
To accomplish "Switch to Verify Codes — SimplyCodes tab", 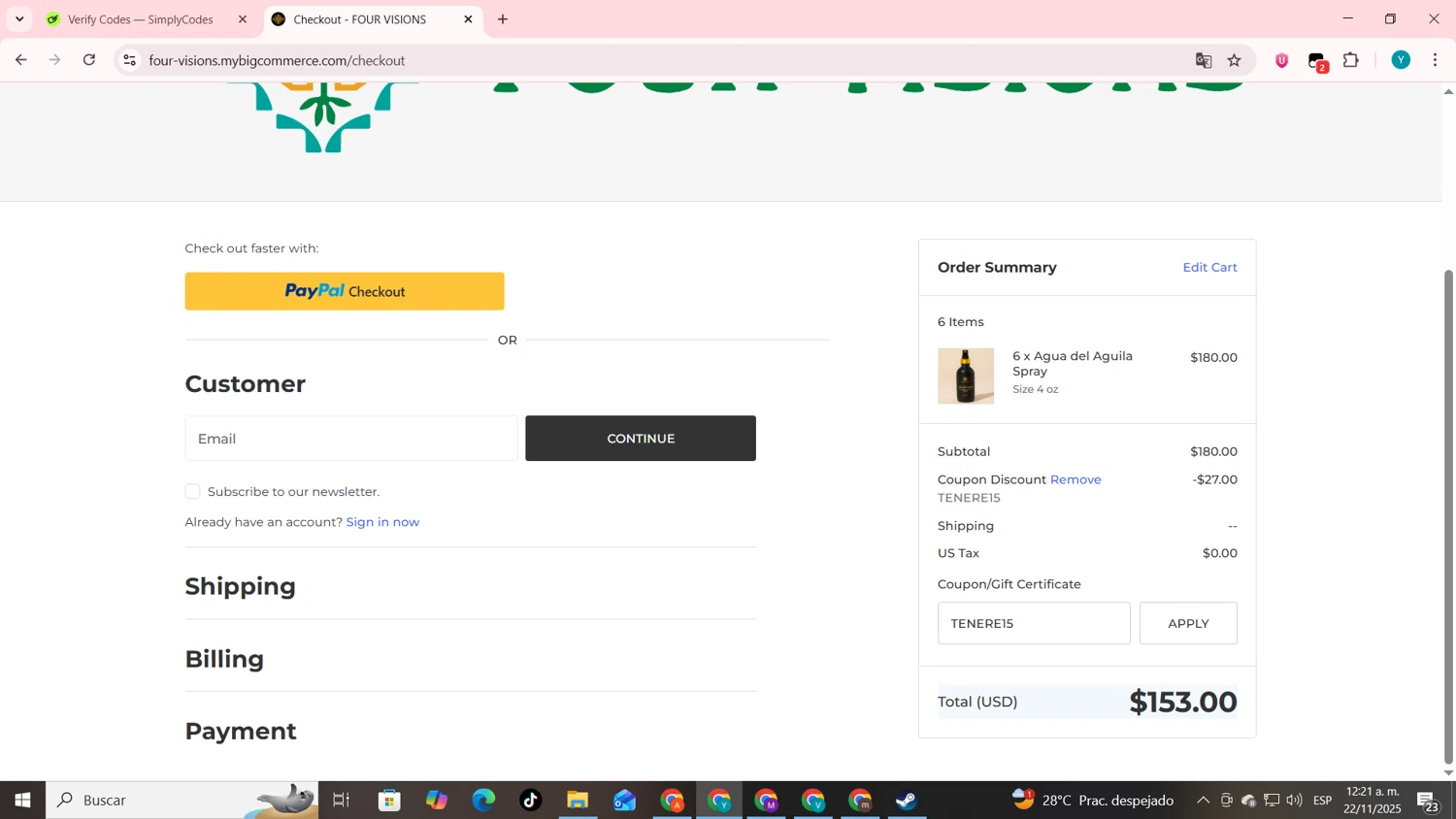I will click(x=141, y=19).
